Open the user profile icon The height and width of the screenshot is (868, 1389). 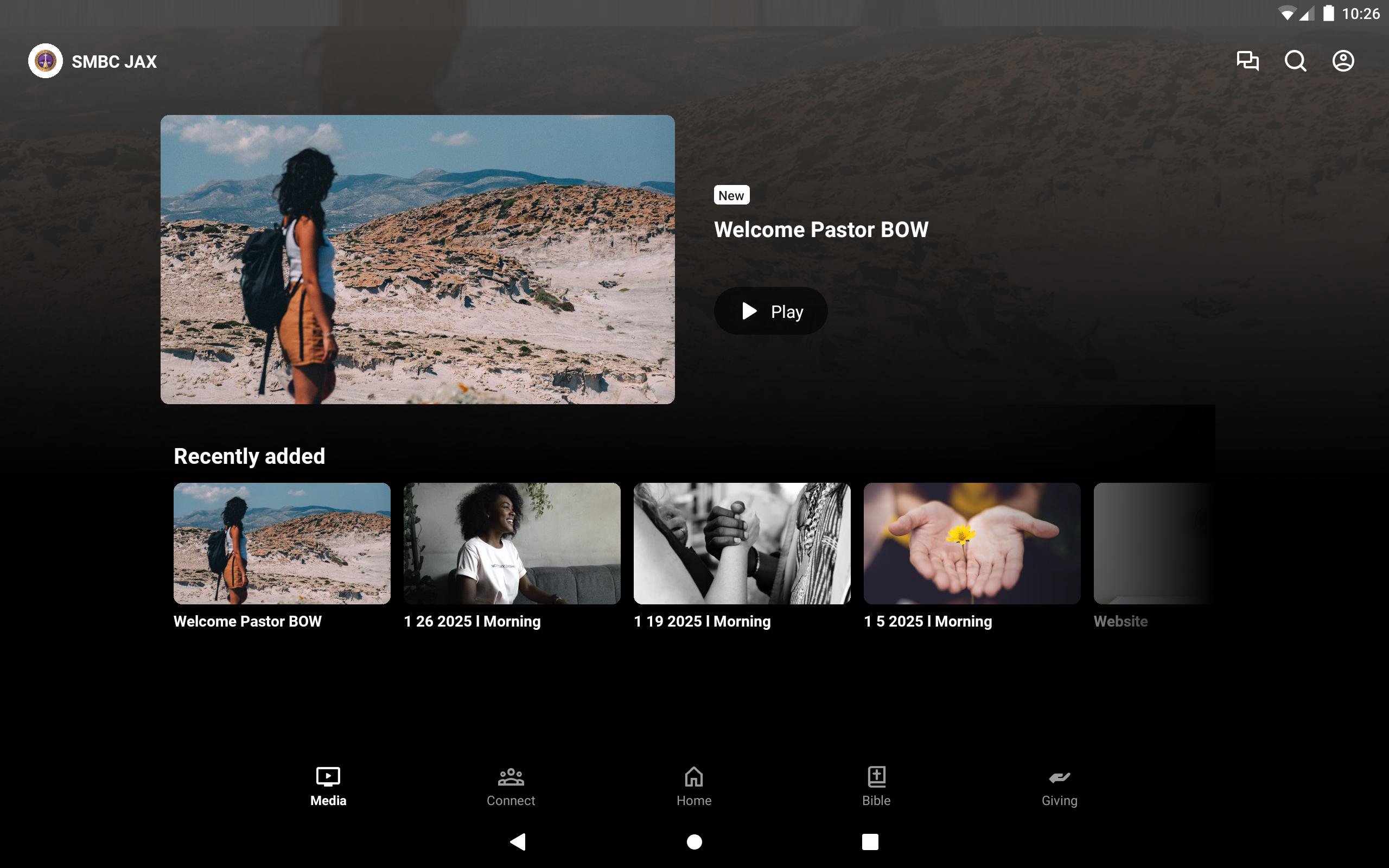click(1342, 61)
